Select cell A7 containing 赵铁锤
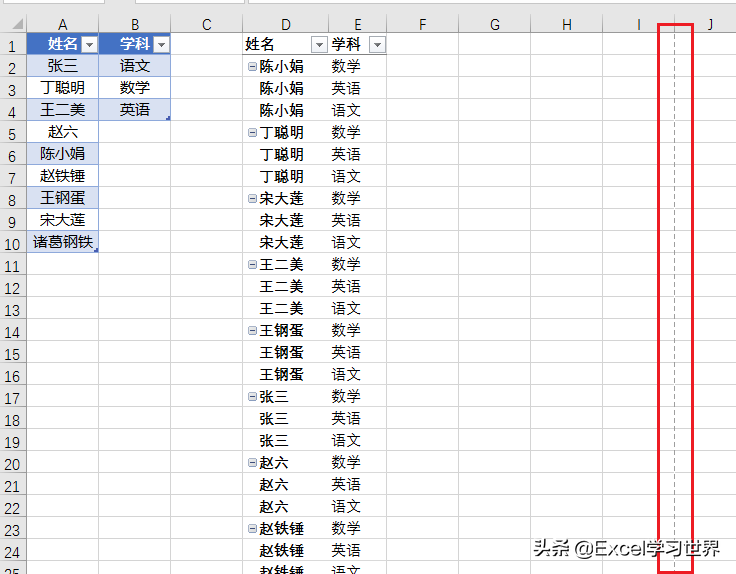 point(62,176)
